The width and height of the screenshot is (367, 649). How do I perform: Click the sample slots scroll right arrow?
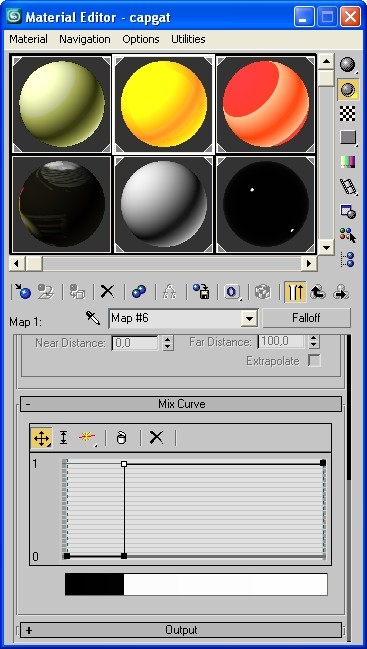(x=309, y=263)
